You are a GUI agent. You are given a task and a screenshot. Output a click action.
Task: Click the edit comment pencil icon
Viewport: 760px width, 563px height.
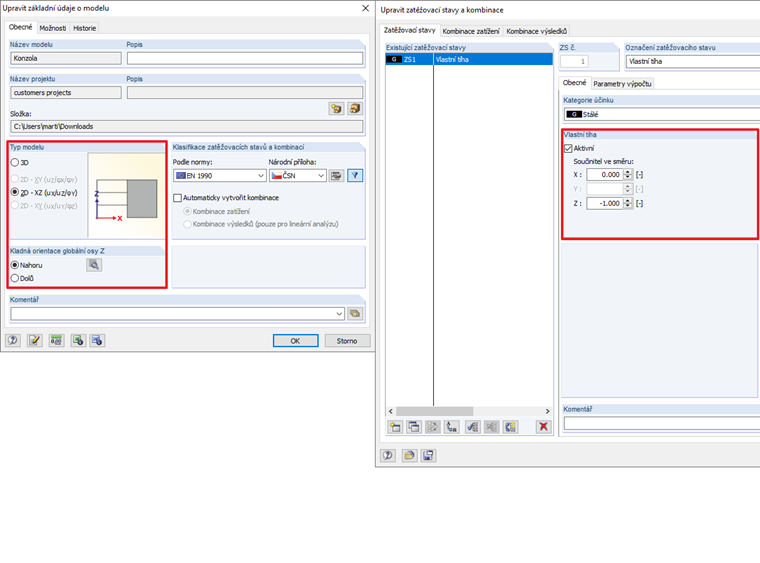pos(34,341)
